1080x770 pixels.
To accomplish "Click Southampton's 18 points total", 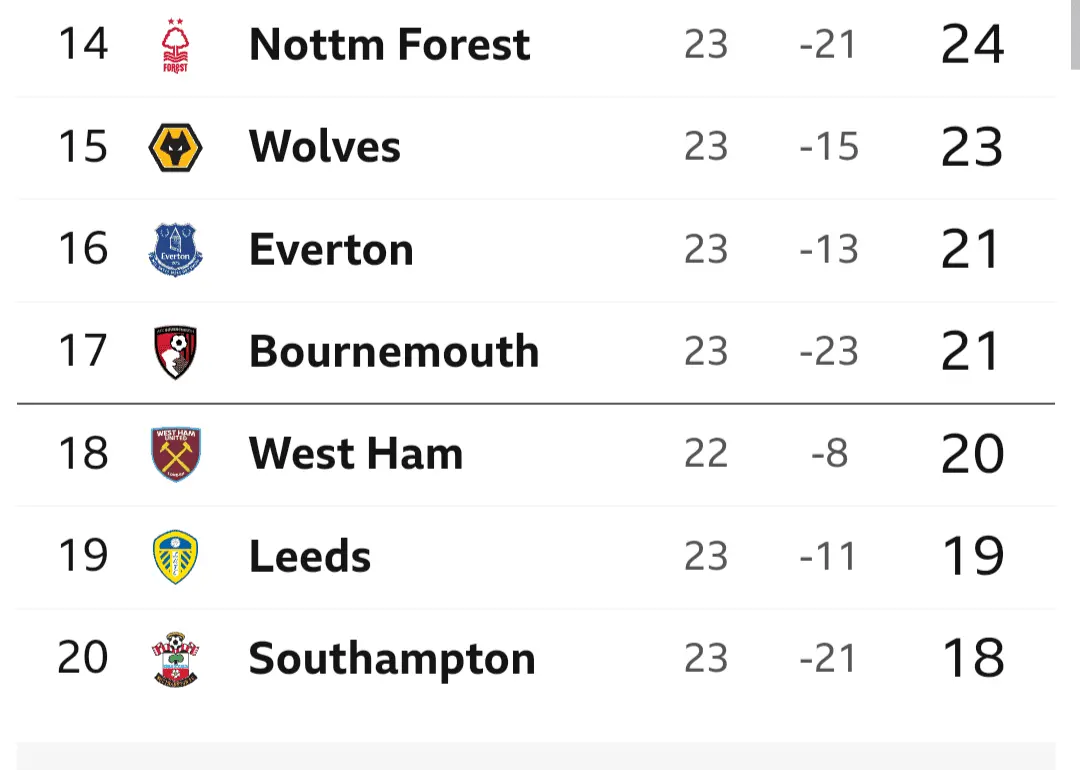I will coord(972,659).
